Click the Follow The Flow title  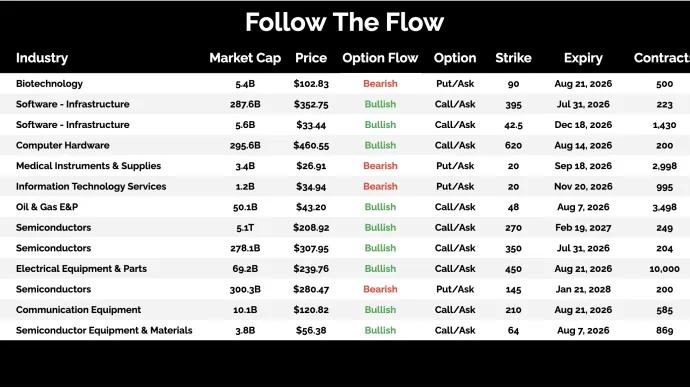[x=345, y=22]
